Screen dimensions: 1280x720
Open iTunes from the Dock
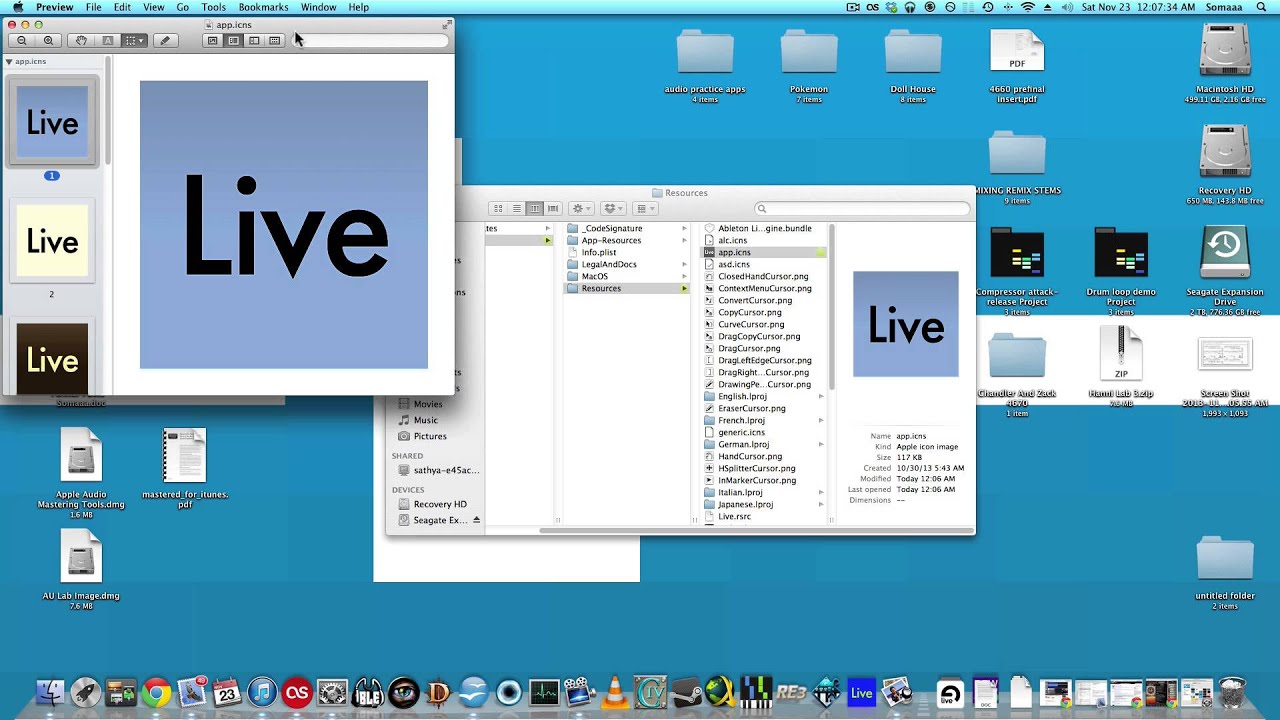pos(262,692)
